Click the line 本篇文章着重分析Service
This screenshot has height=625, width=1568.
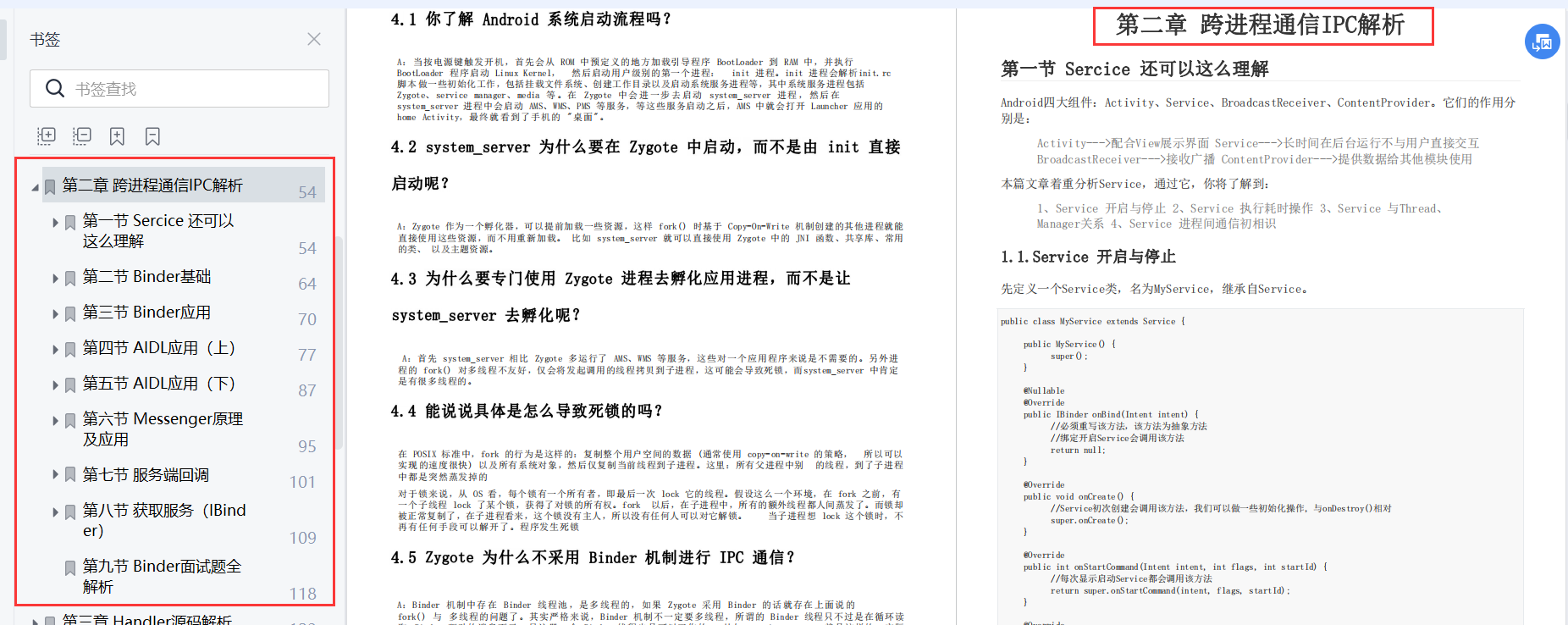(x=1135, y=184)
